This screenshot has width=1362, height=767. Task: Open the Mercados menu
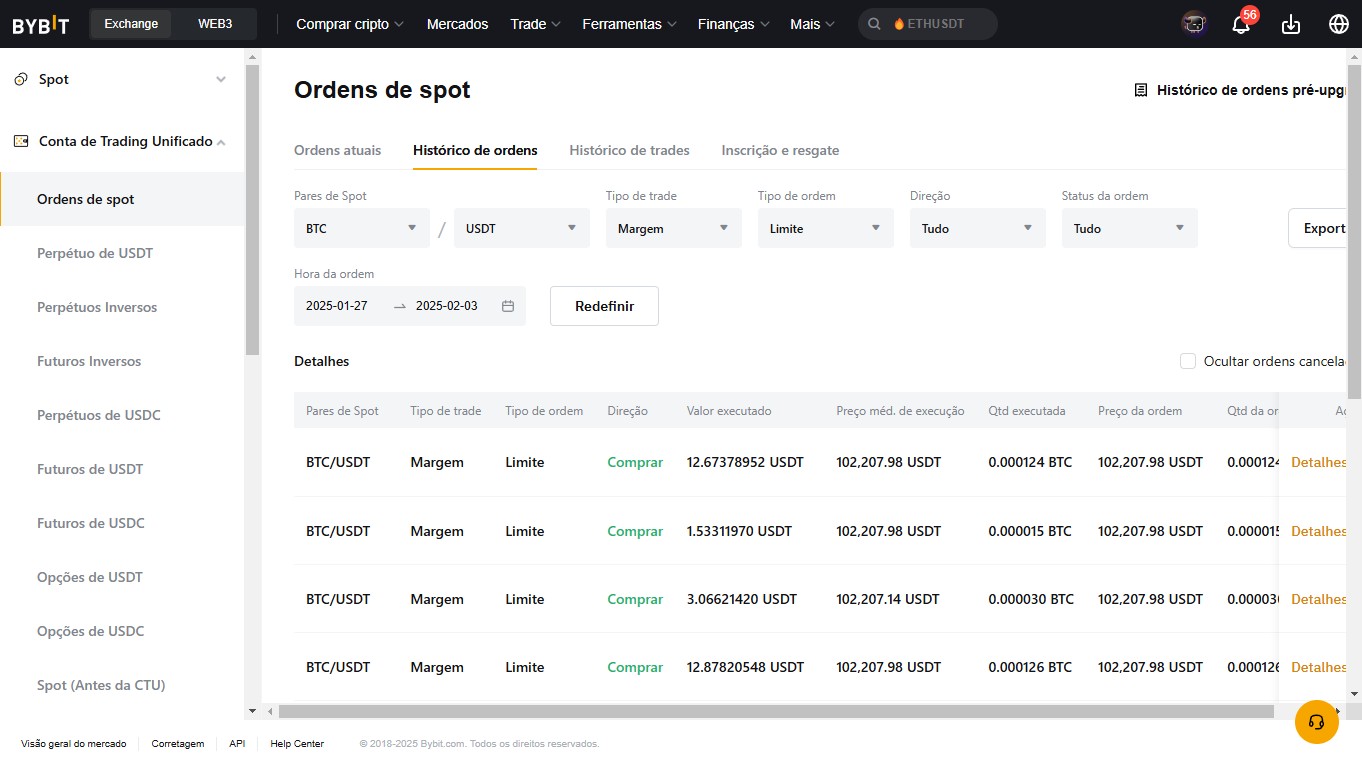[x=457, y=23]
